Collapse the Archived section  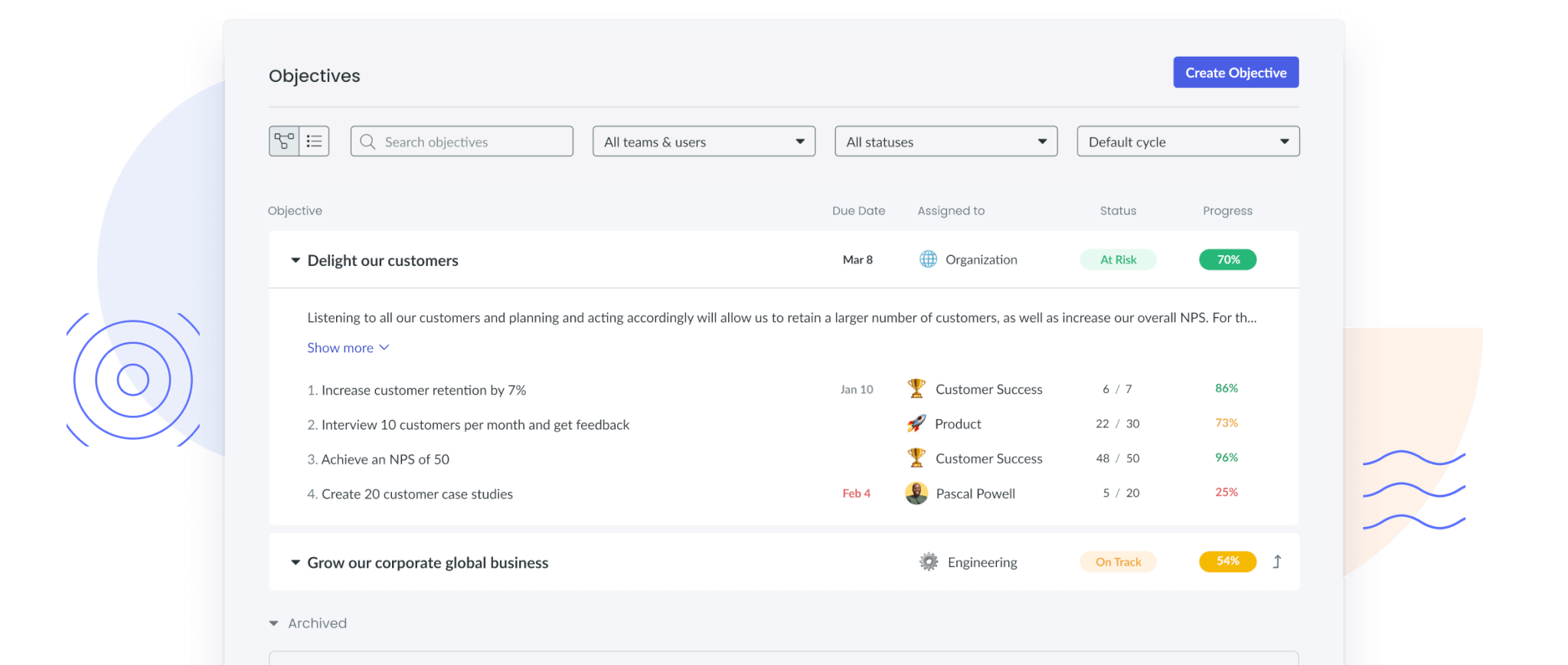[274, 624]
